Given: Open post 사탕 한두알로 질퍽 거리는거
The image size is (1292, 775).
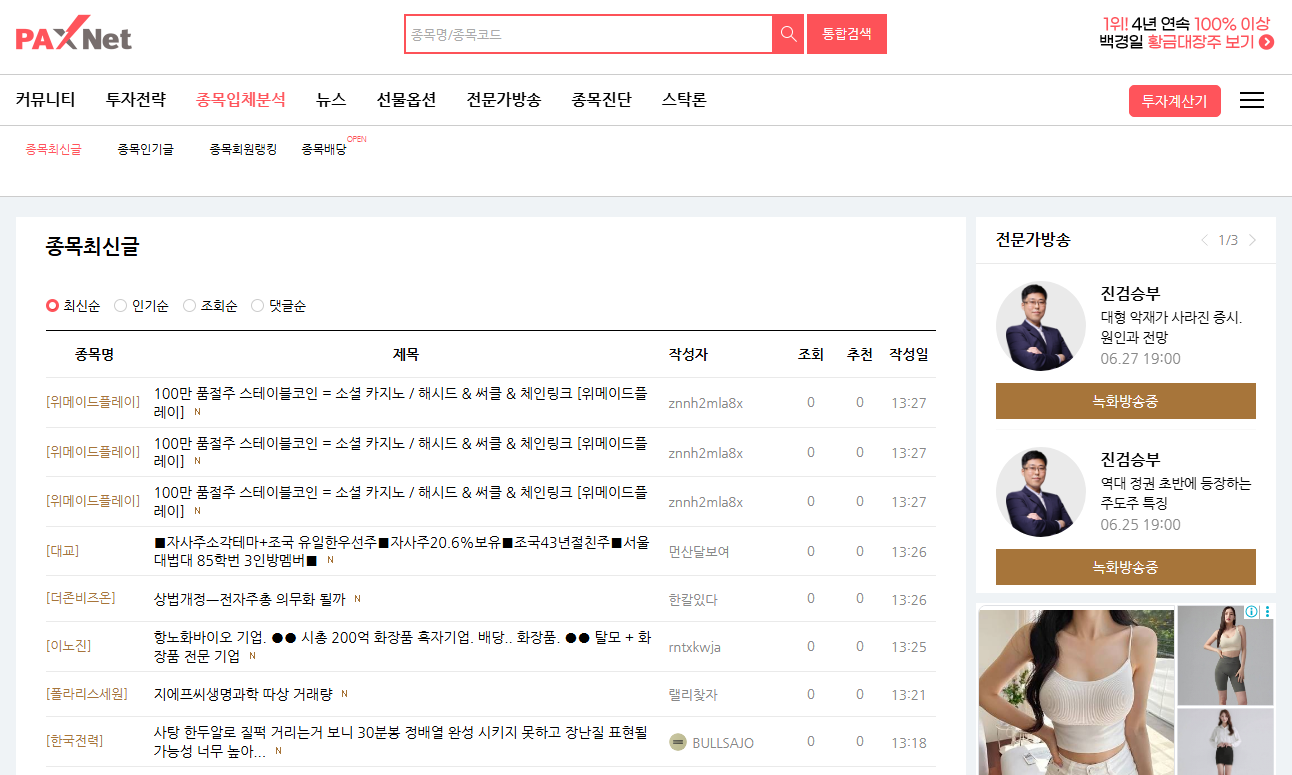Looking at the screenshot, I should click(401, 741).
